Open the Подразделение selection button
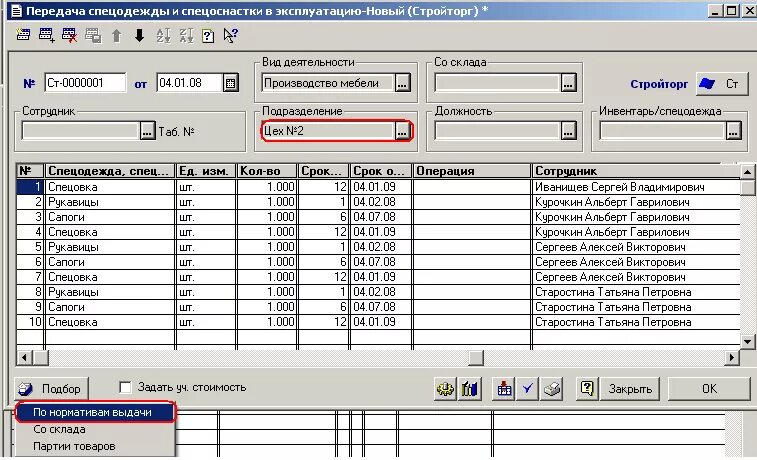757x460 pixels. pyautogui.click(x=402, y=131)
